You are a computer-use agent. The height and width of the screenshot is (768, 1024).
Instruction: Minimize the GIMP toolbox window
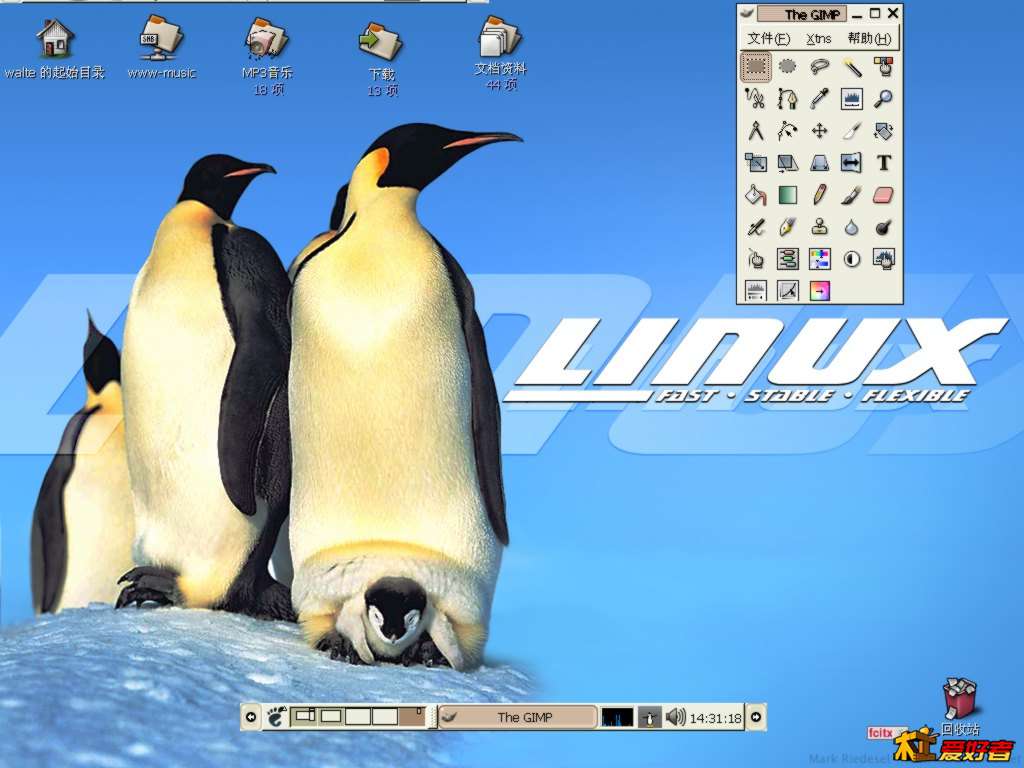click(857, 14)
